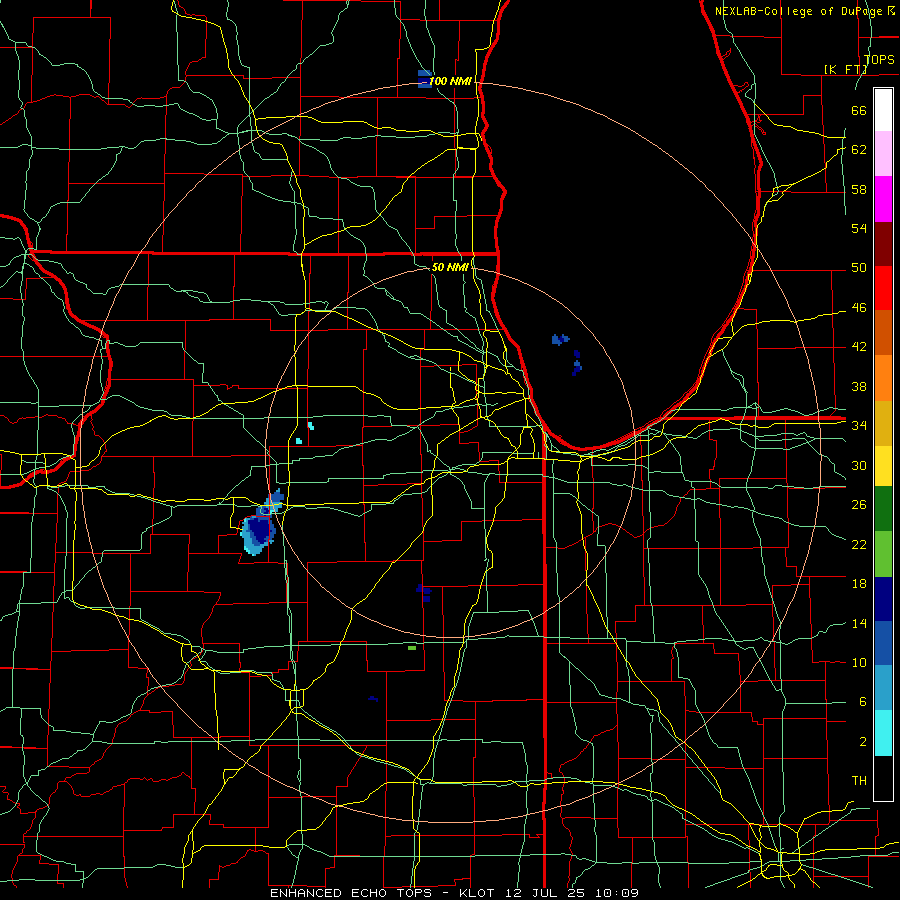The image size is (900, 900).
Task: Click the 34 scale value
Action: [x=859, y=425]
